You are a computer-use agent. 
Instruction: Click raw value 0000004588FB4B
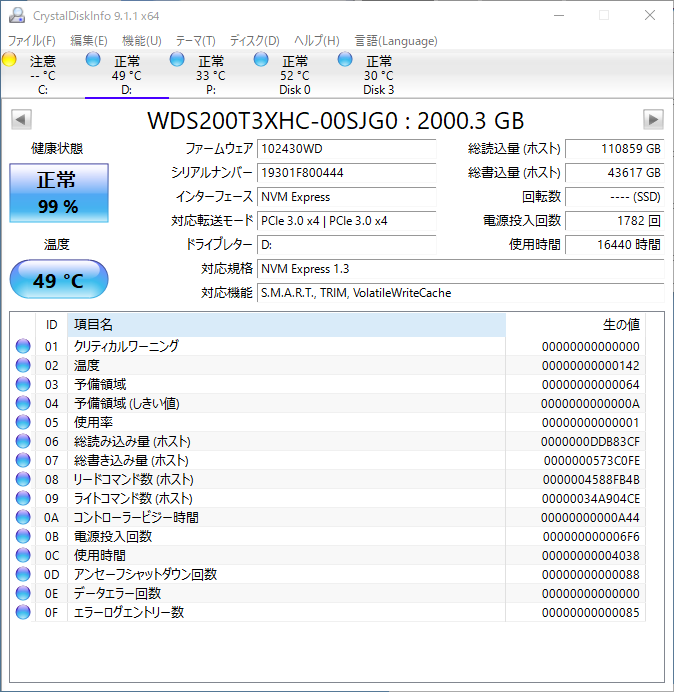pyautogui.click(x=591, y=479)
